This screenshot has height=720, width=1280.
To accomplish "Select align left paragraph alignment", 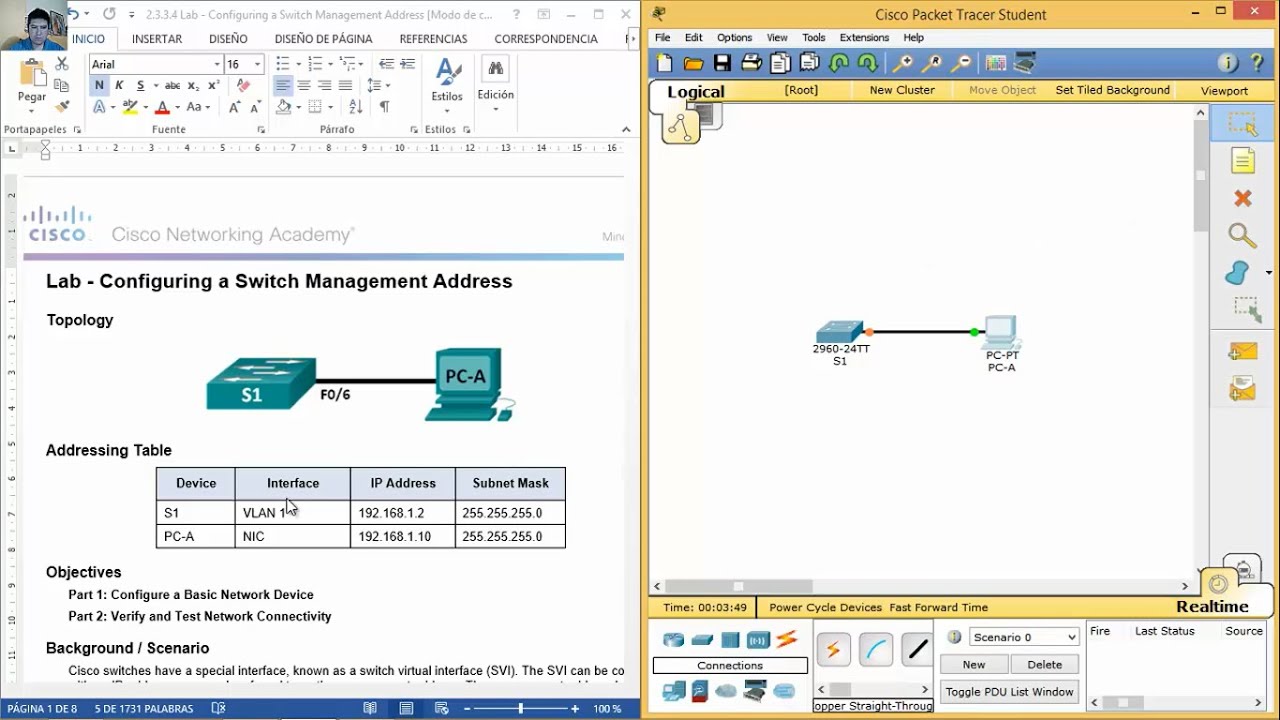I will click(283, 86).
